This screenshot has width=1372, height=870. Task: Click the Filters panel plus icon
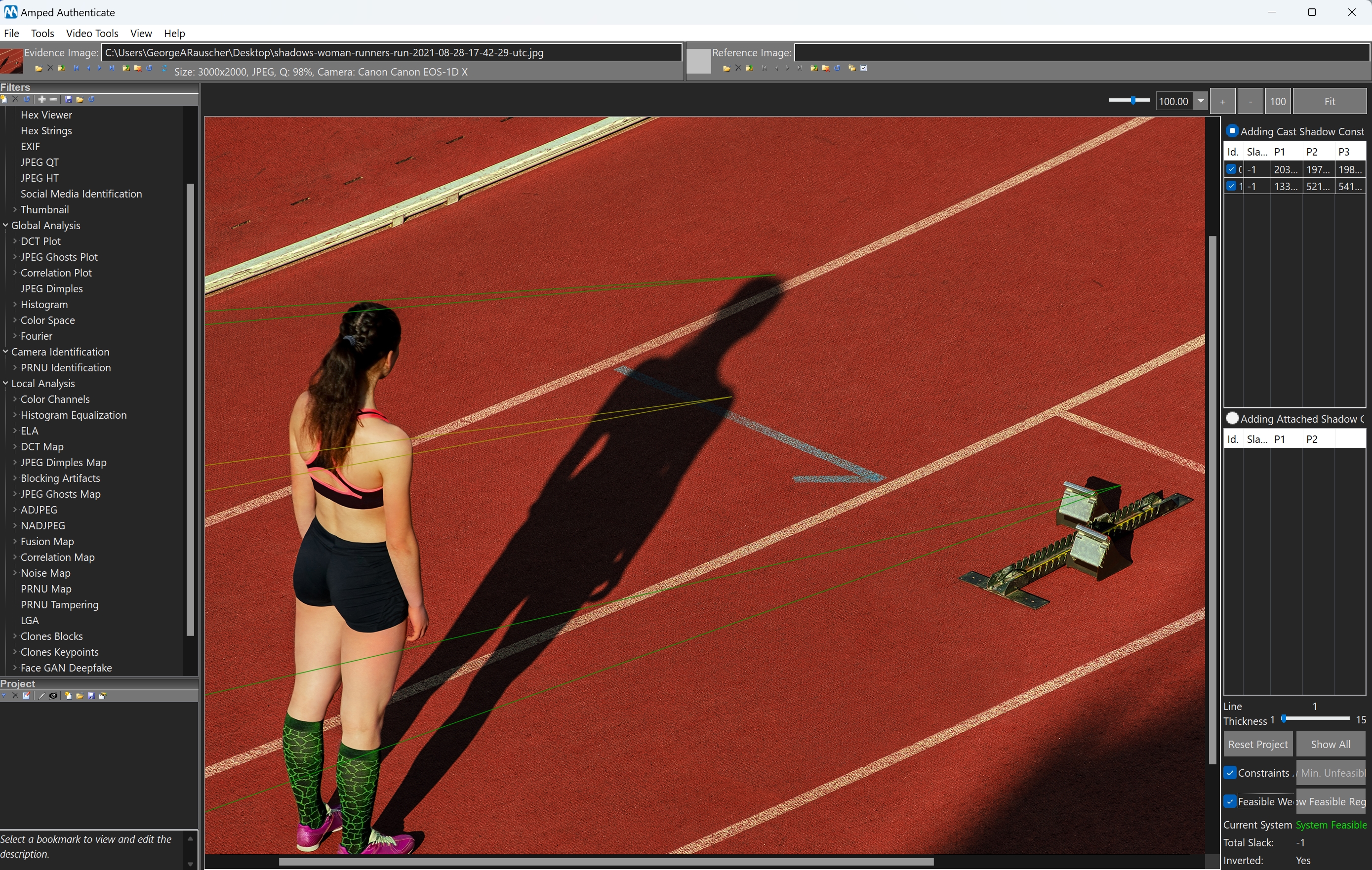tap(41, 99)
